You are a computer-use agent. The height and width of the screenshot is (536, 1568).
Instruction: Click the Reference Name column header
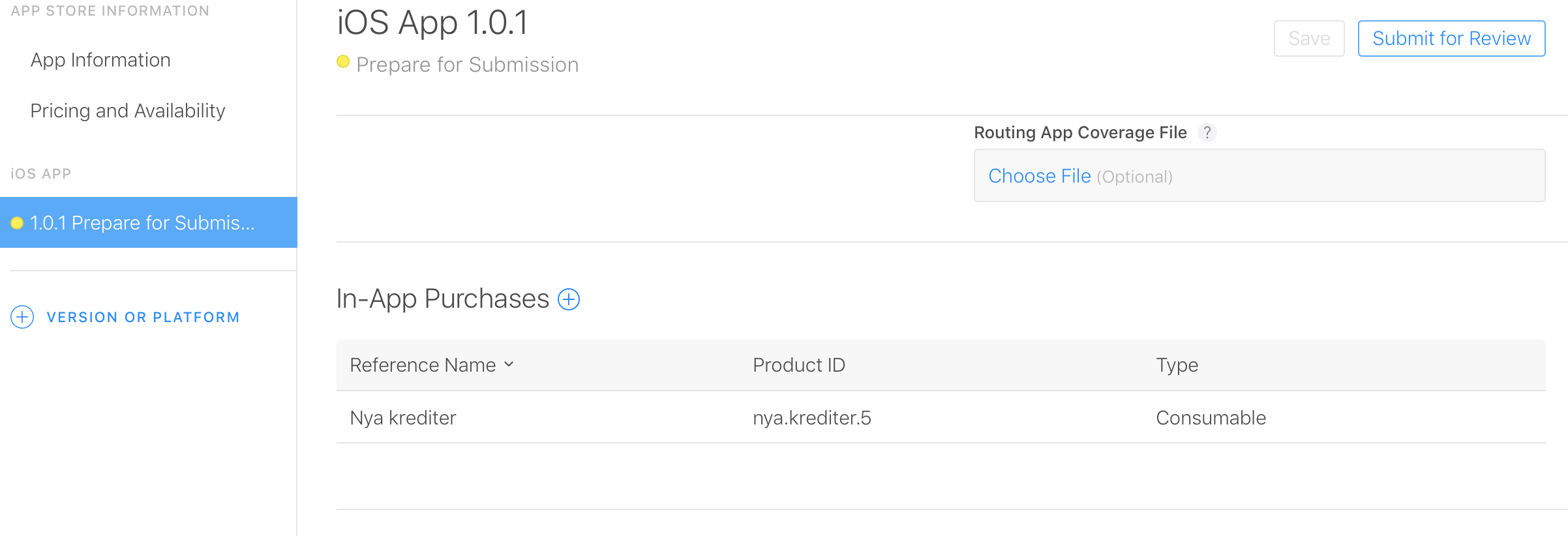[x=423, y=365]
